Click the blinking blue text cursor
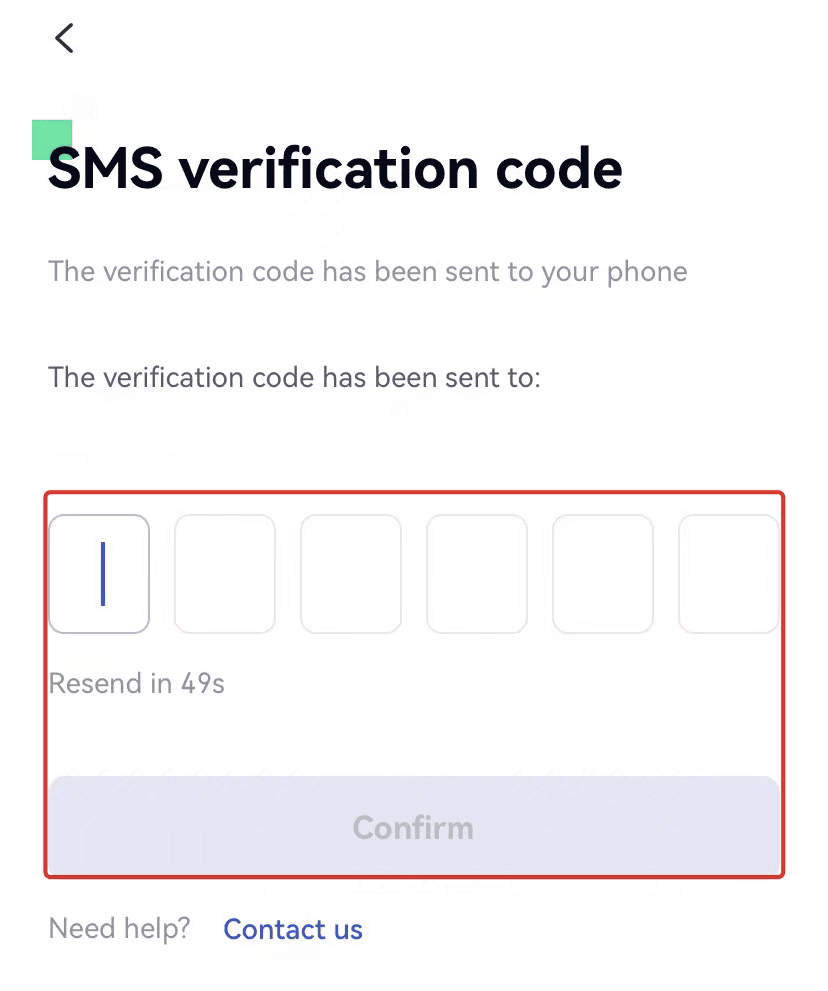828x991 pixels. coord(103,574)
